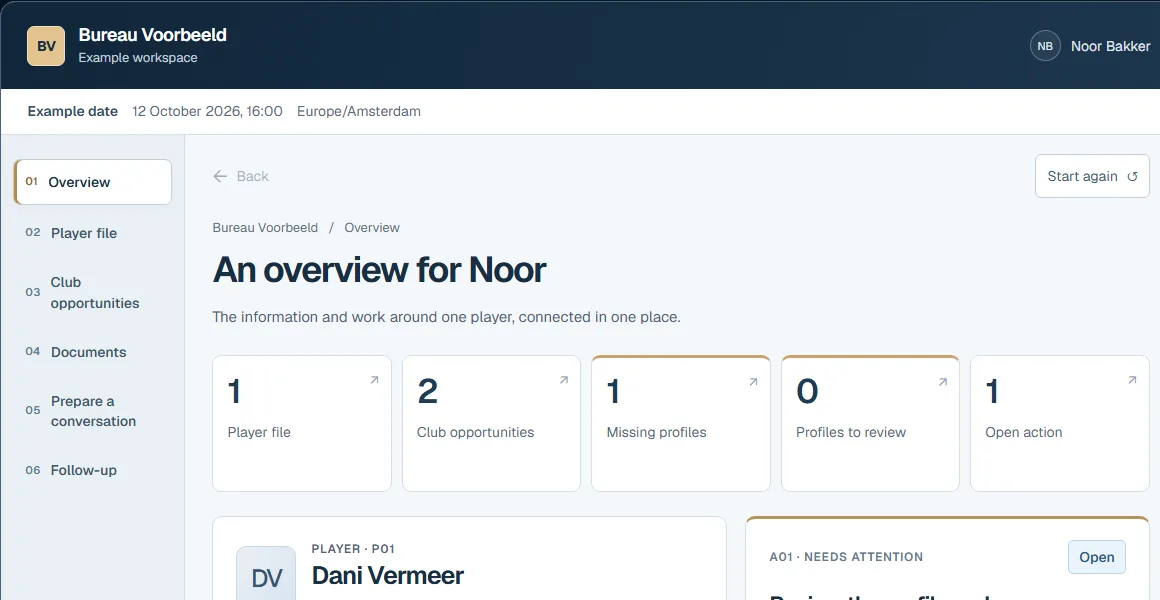
Task: Click the Example workspace subtitle
Action: (x=138, y=58)
